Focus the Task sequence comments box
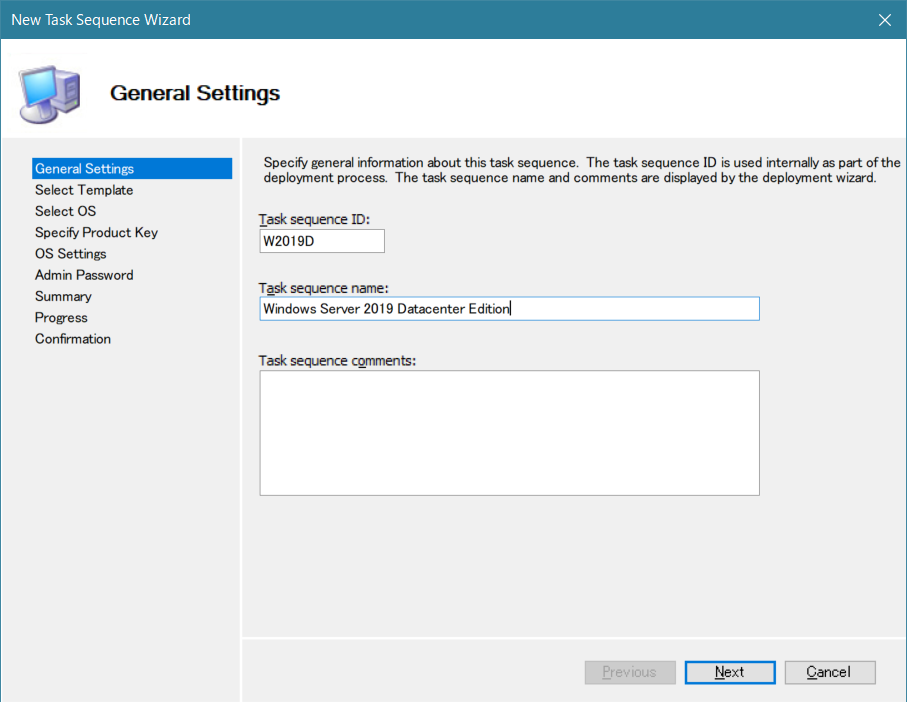Viewport: 907px width, 702px height. click(509, 433)
